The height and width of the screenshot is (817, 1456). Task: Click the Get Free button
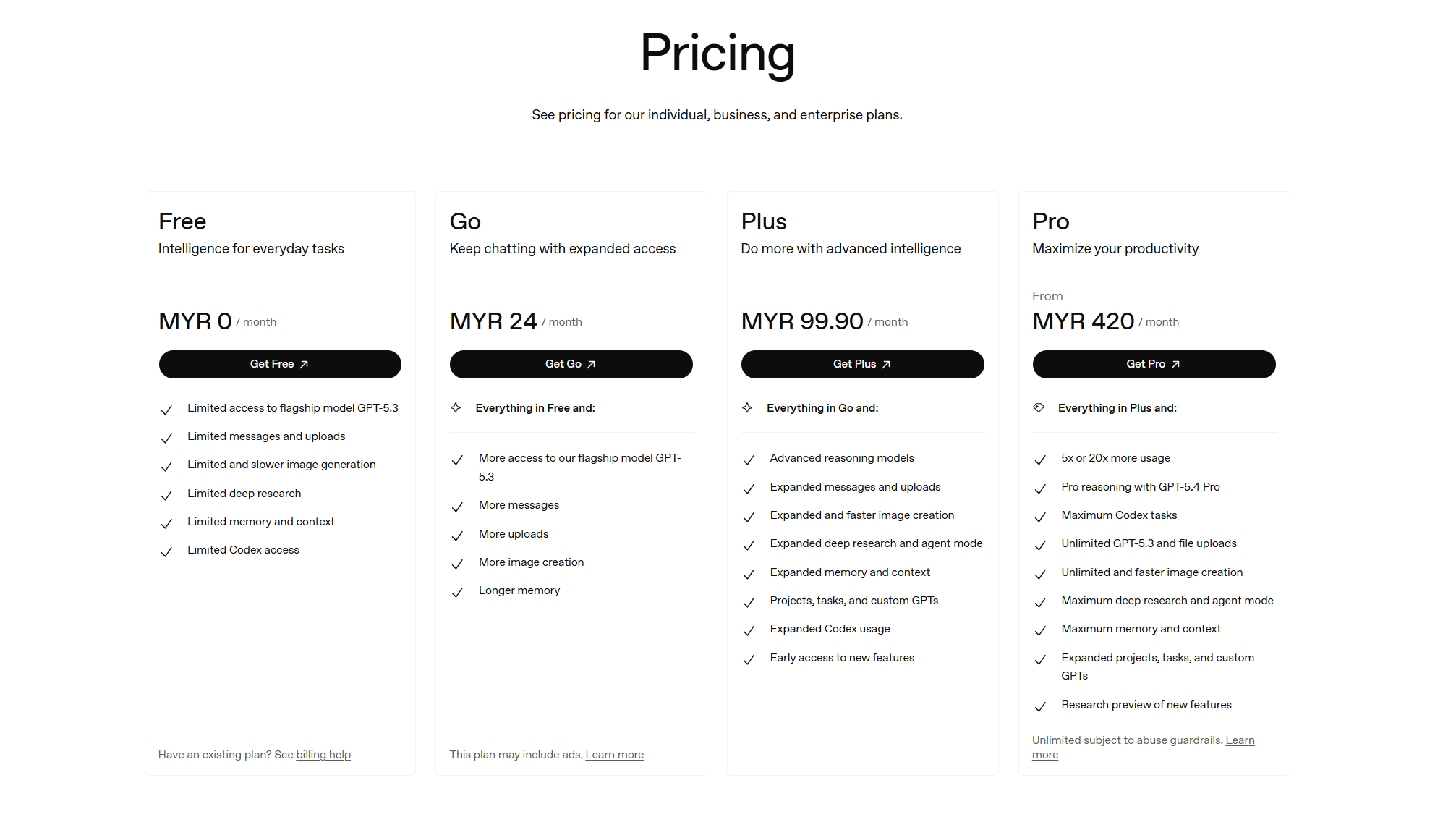(x=280, y=364)
